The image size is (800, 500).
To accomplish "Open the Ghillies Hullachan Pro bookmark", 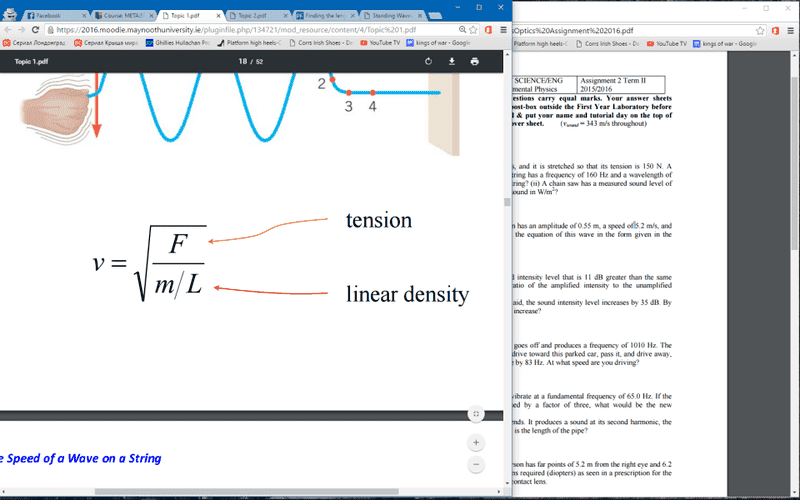I will point(178,43).
